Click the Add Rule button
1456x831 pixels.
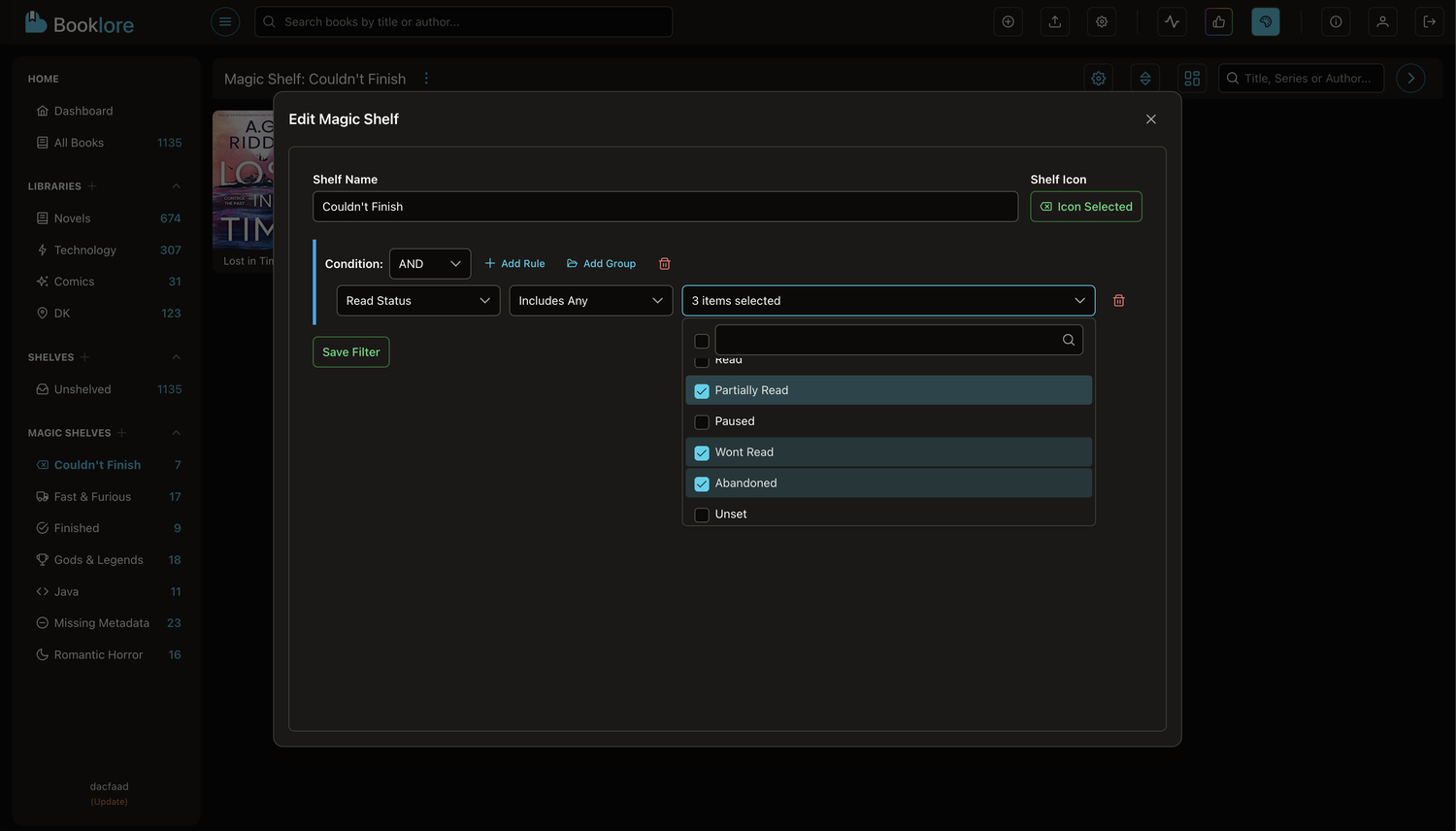[x=514, y=264]
